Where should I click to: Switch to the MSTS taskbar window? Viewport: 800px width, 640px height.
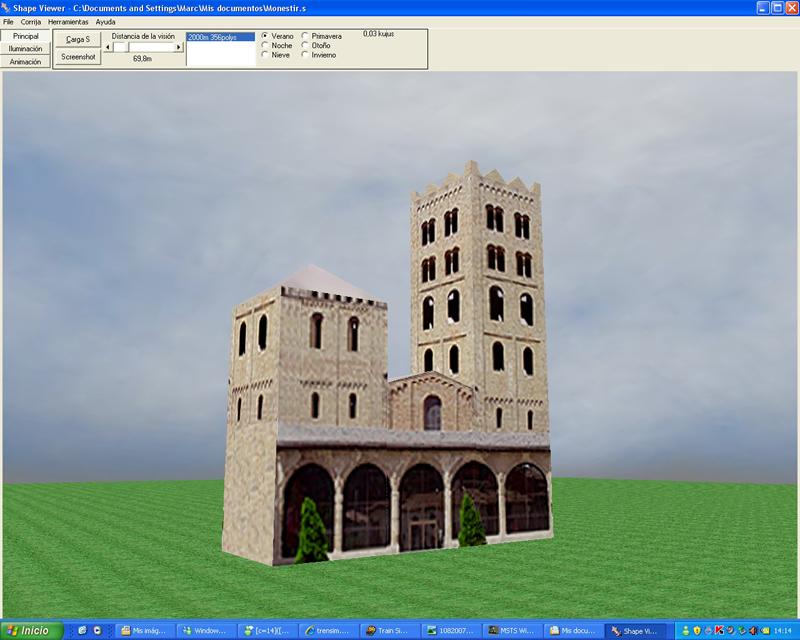point(508,631)
